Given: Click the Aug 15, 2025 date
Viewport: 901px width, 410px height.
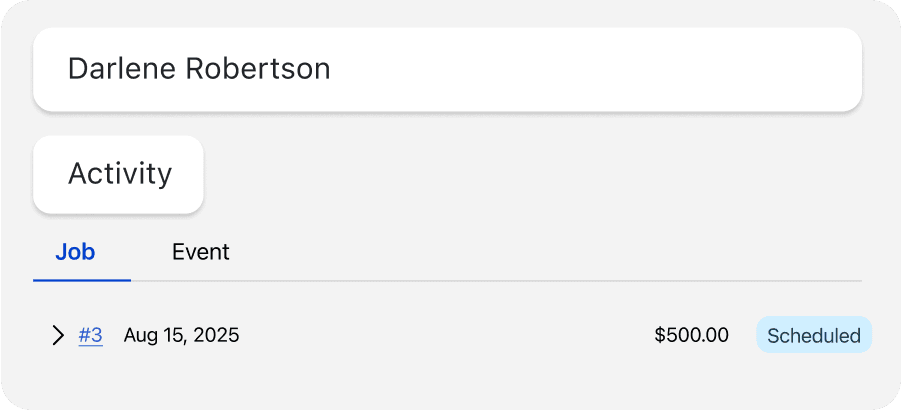Looking at the screenshot, I should click(x=181, y=335).
